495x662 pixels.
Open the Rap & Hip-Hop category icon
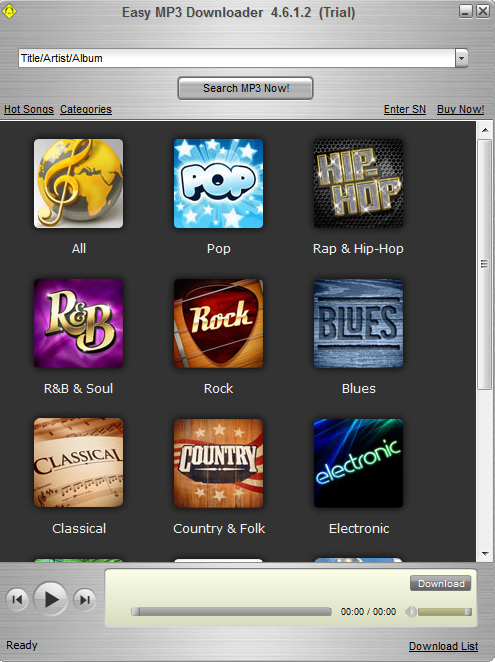click(x=358, y=184)
